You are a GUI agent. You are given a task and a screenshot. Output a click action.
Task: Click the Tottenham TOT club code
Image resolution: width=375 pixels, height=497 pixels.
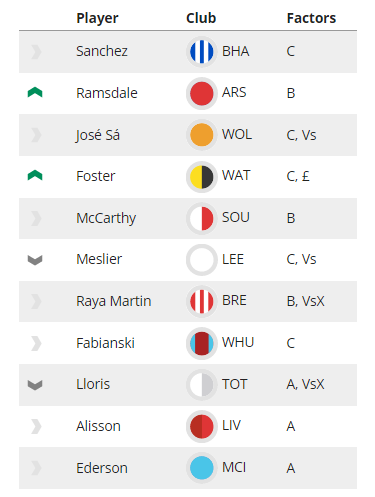tap(235, 384)
